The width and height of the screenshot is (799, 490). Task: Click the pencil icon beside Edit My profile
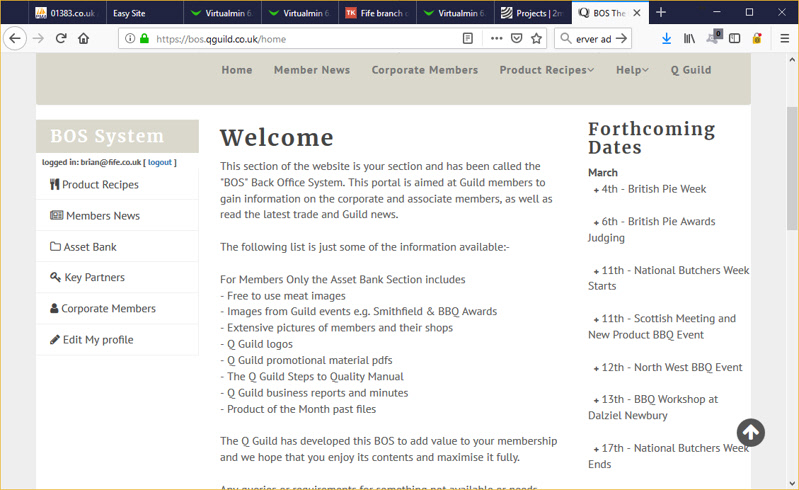[55, 339]
